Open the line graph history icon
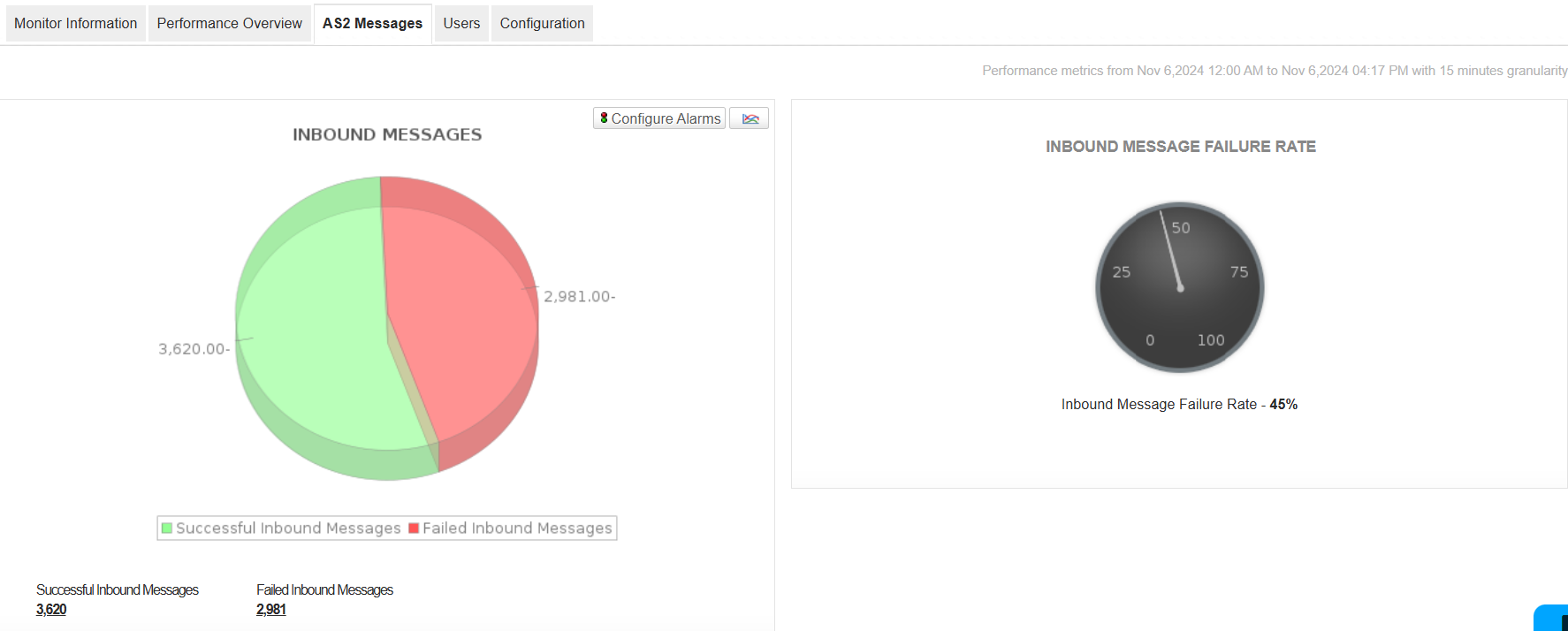The image size is (1568, 631). pyautogui.click(x=750, y=118)
